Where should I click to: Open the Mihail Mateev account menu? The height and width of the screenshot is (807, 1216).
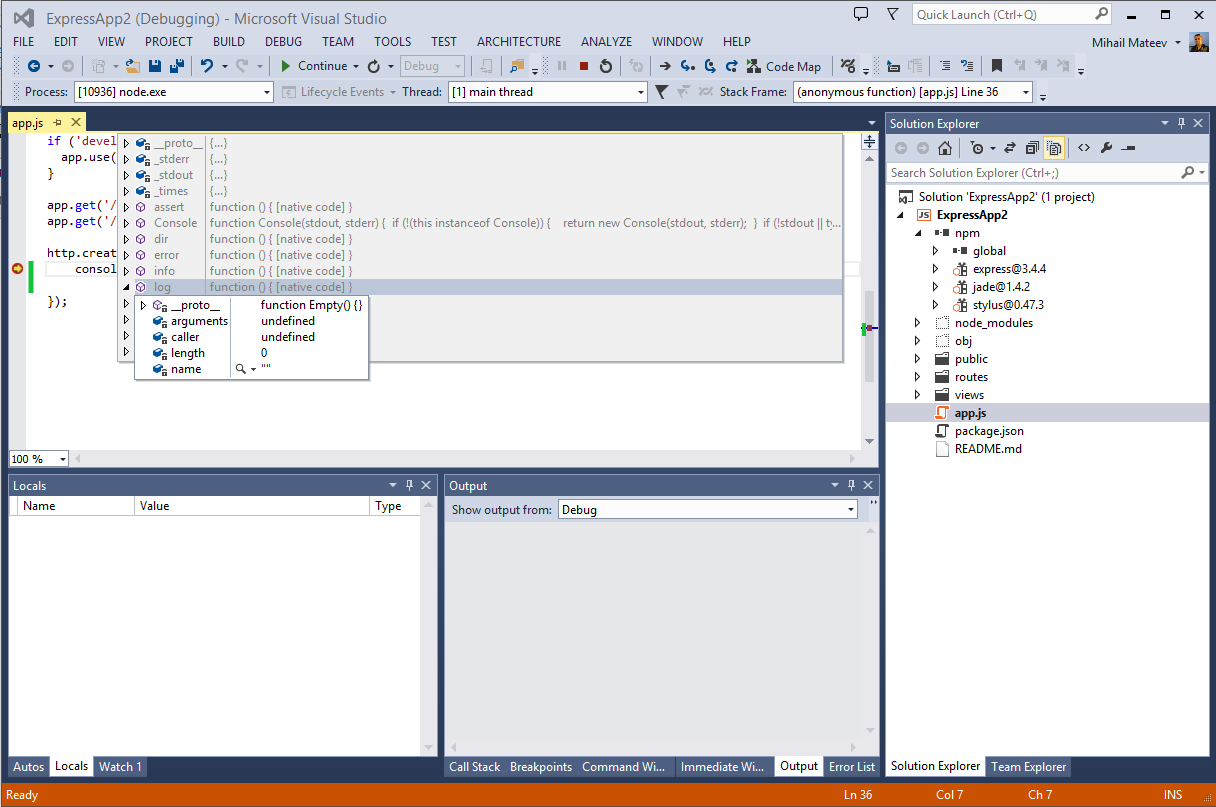1139,42
